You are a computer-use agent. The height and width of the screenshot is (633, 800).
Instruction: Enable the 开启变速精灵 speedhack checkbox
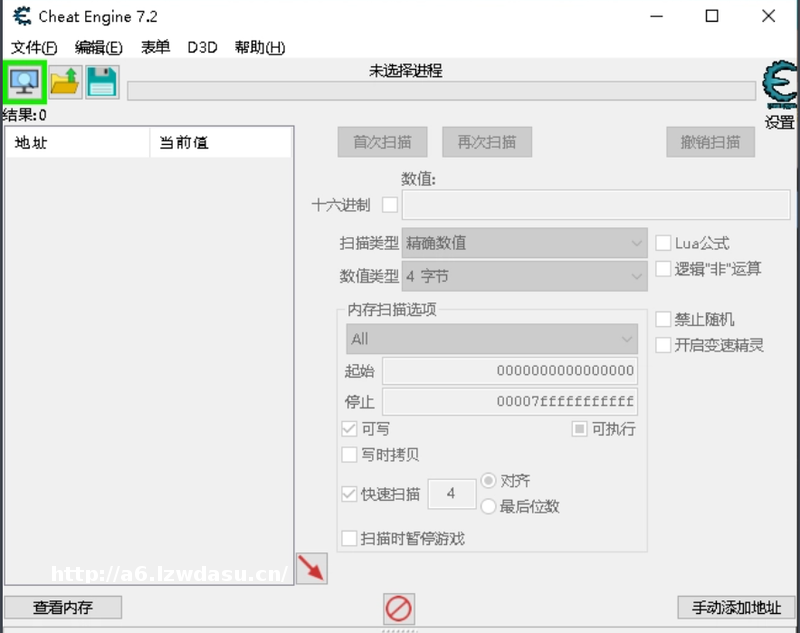point(663,345)
